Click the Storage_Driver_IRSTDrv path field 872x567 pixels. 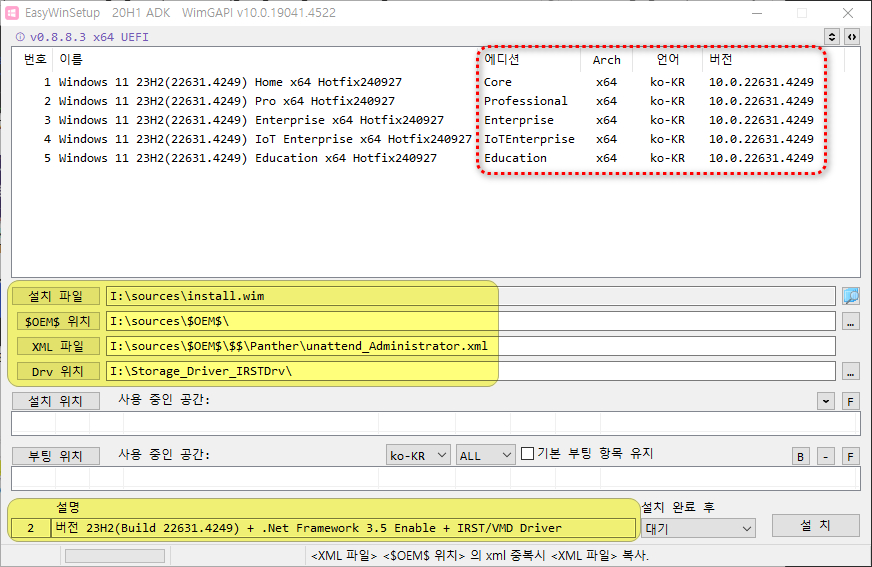[x=470, y=371]
